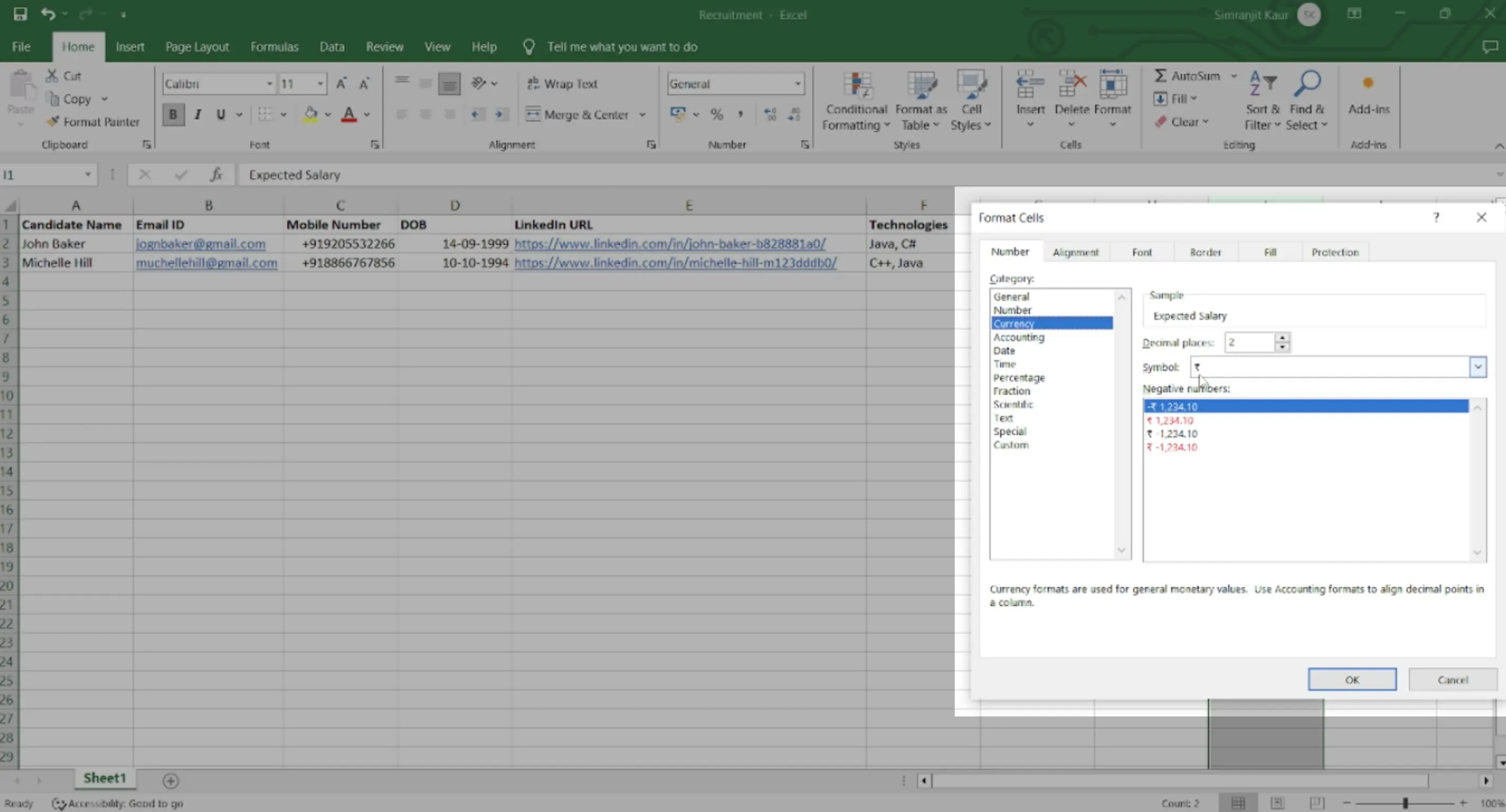Select Accounting in Category list
Viewport: 1506px width, 812px height.
click(1019, 337)
